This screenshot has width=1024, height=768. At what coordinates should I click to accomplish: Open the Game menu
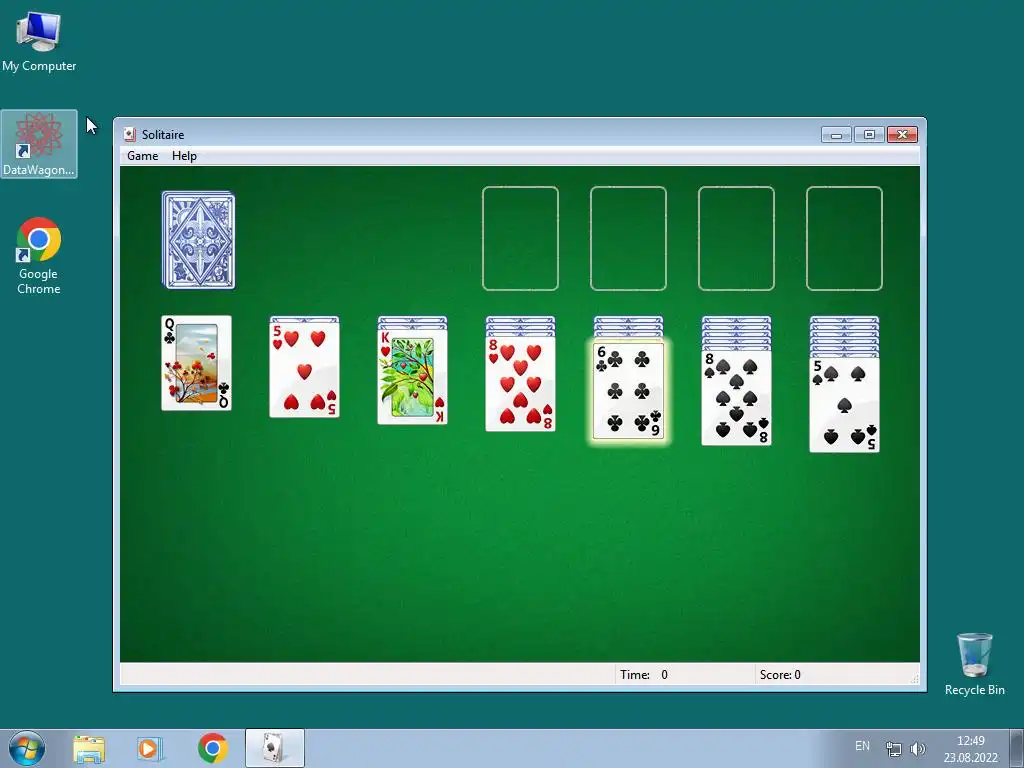click(x=142, y=156)
